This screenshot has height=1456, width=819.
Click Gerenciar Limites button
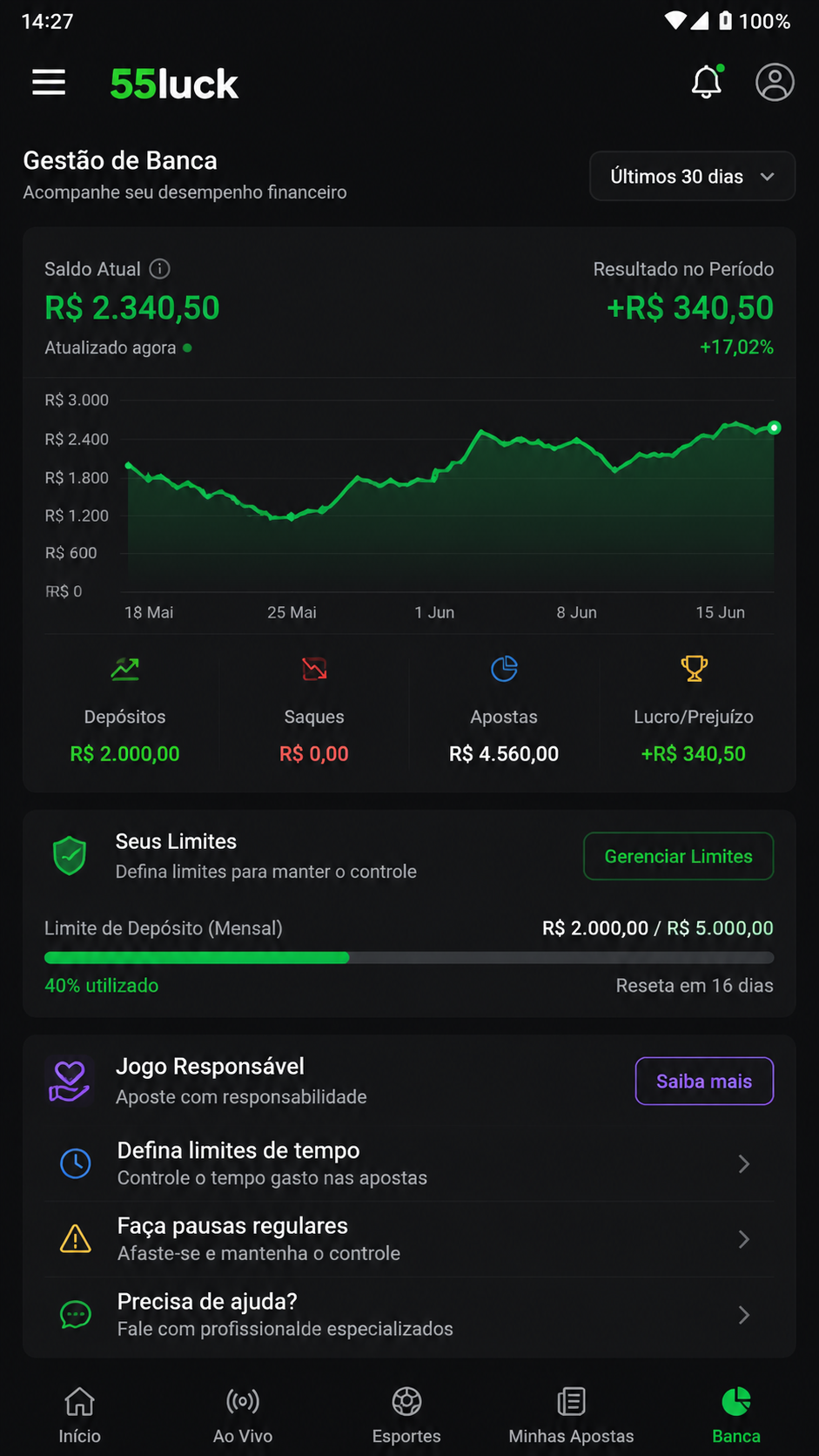point(678,856)
